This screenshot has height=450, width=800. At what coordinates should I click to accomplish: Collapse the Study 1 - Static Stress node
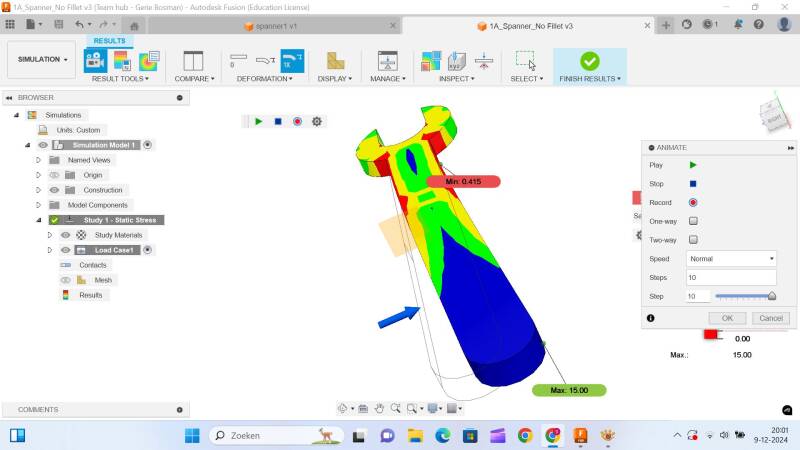[39, 220]
